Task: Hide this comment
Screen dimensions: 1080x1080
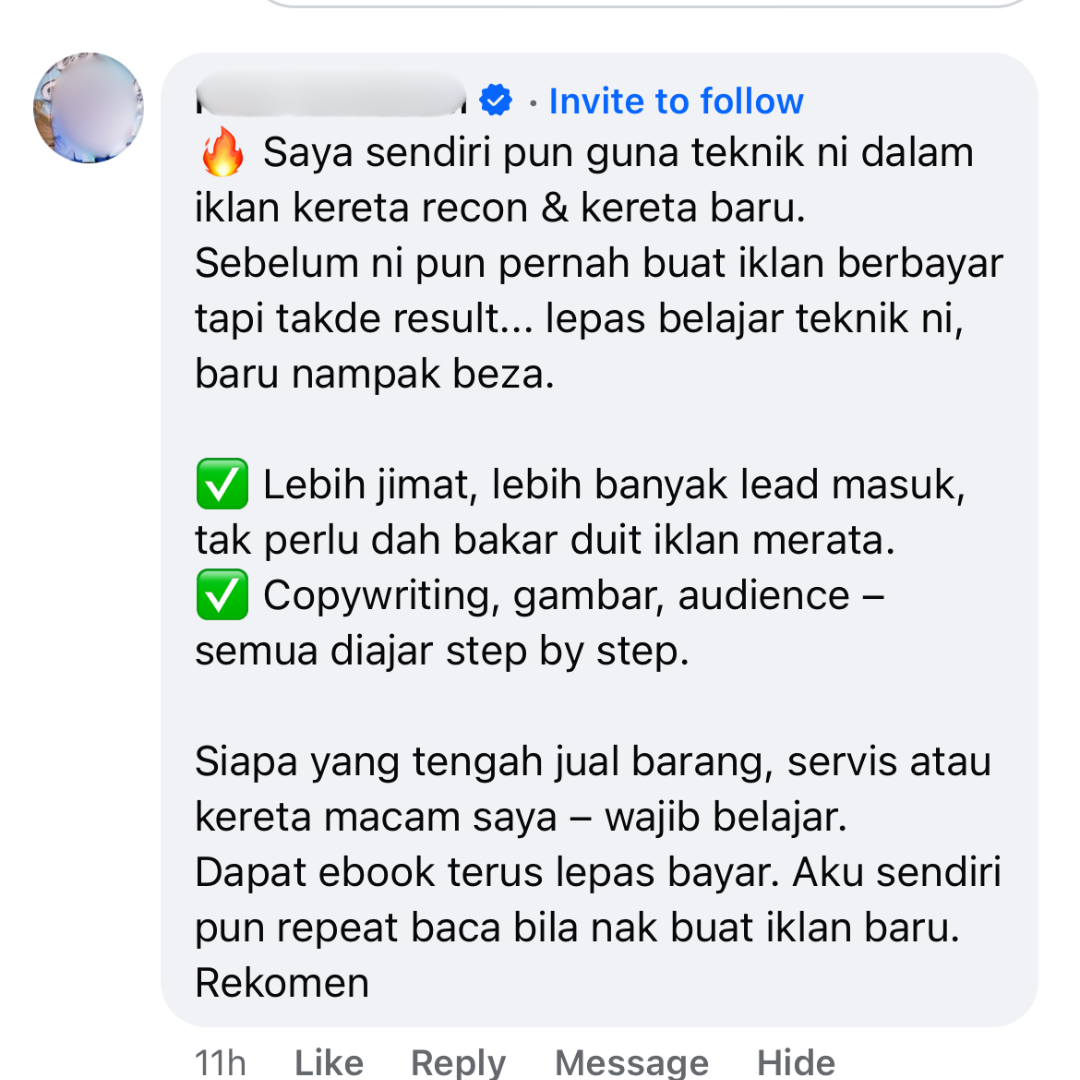Action: click(796, 1063)
